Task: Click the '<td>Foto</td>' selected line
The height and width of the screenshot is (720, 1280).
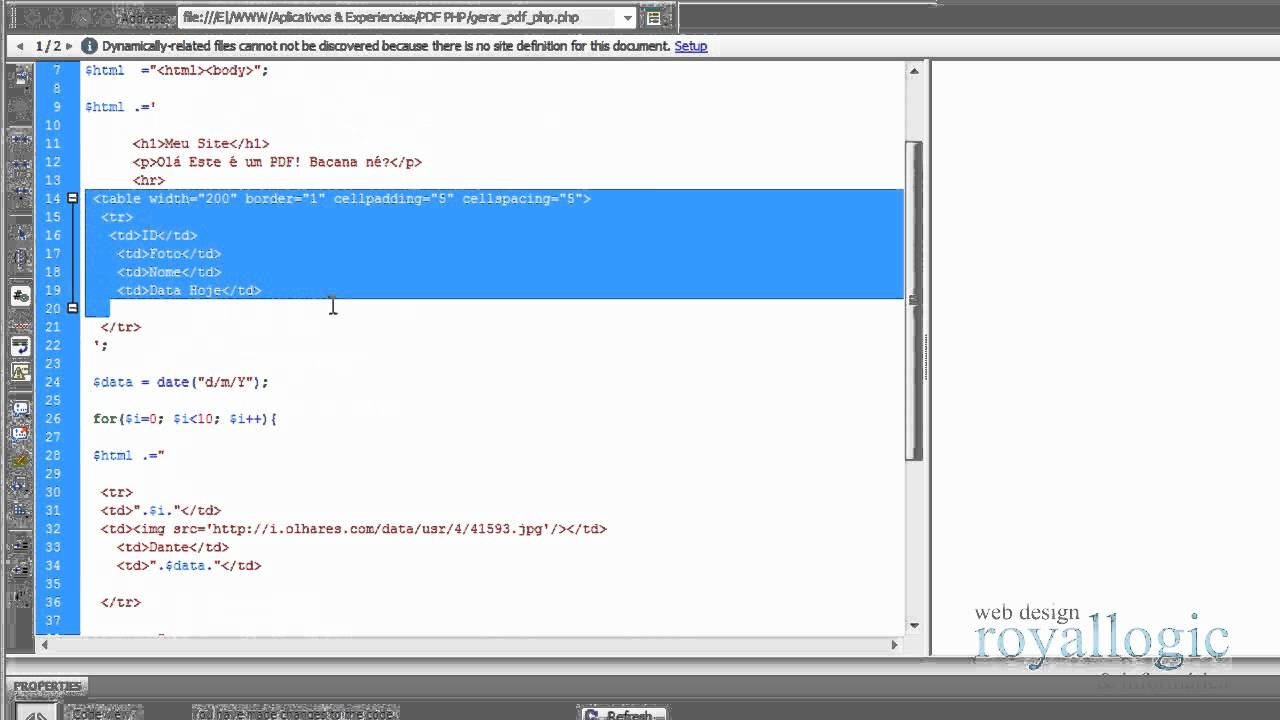Action: tap(168, 254)
